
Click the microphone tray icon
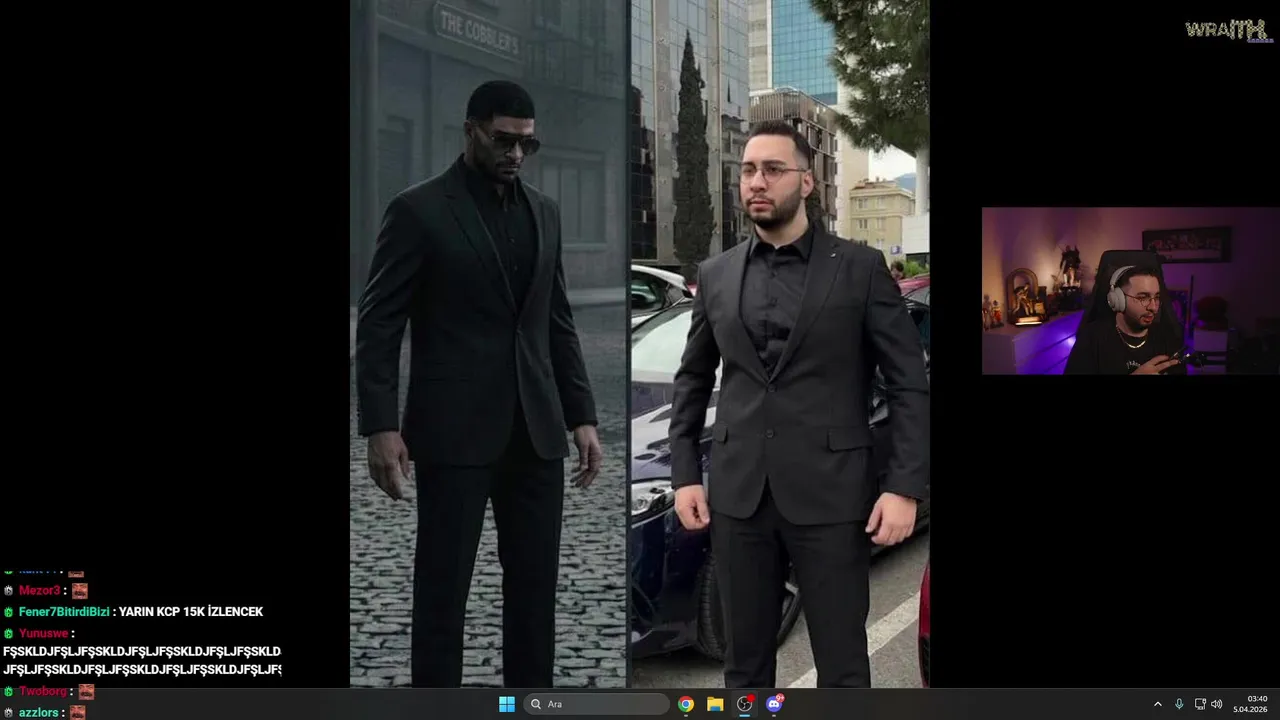tap(1179, 704)
